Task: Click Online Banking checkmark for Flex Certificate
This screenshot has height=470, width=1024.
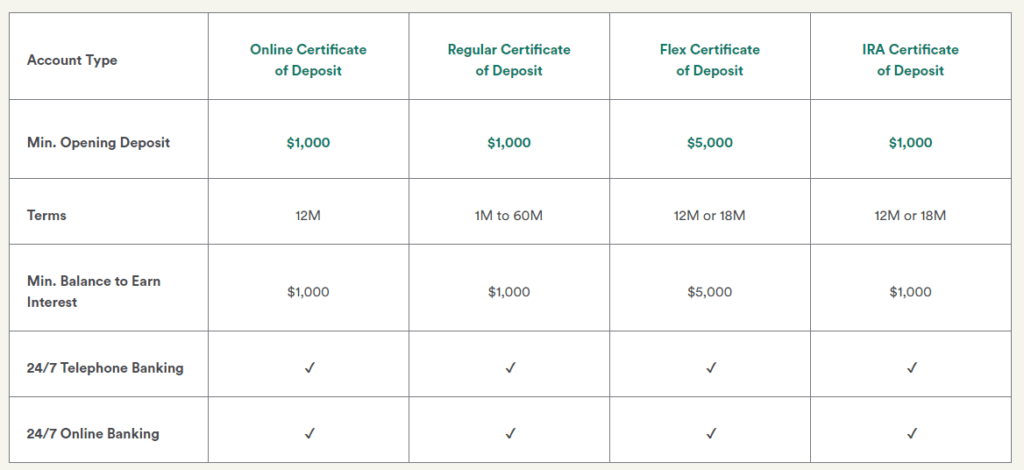Action: 711,433
